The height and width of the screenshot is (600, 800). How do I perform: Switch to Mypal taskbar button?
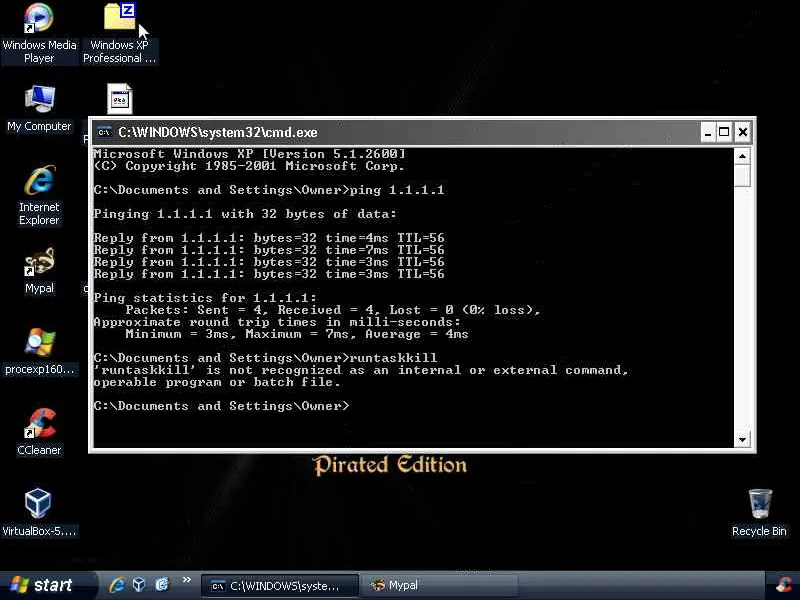tap(439, 586)
